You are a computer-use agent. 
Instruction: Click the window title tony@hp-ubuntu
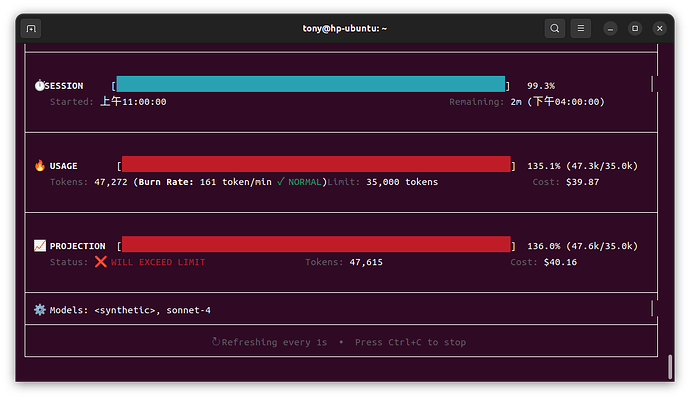[x=345, y=29]
